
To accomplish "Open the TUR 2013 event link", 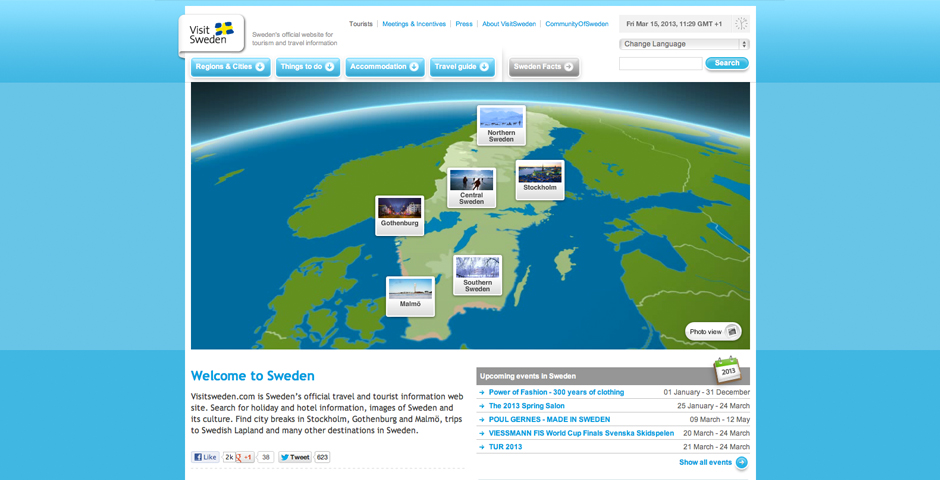I will (x=505, y=447).
